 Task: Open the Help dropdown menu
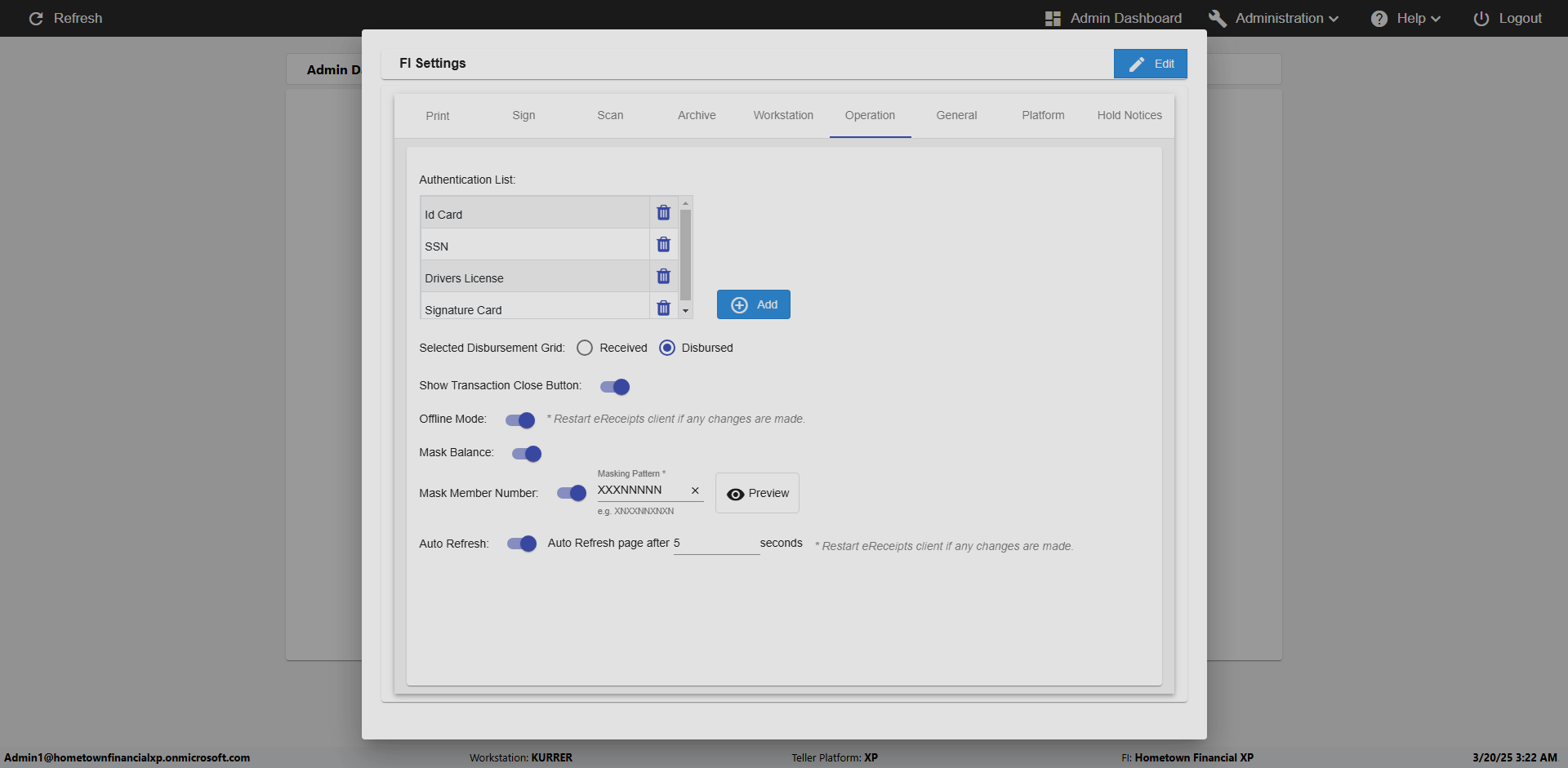1405,18
